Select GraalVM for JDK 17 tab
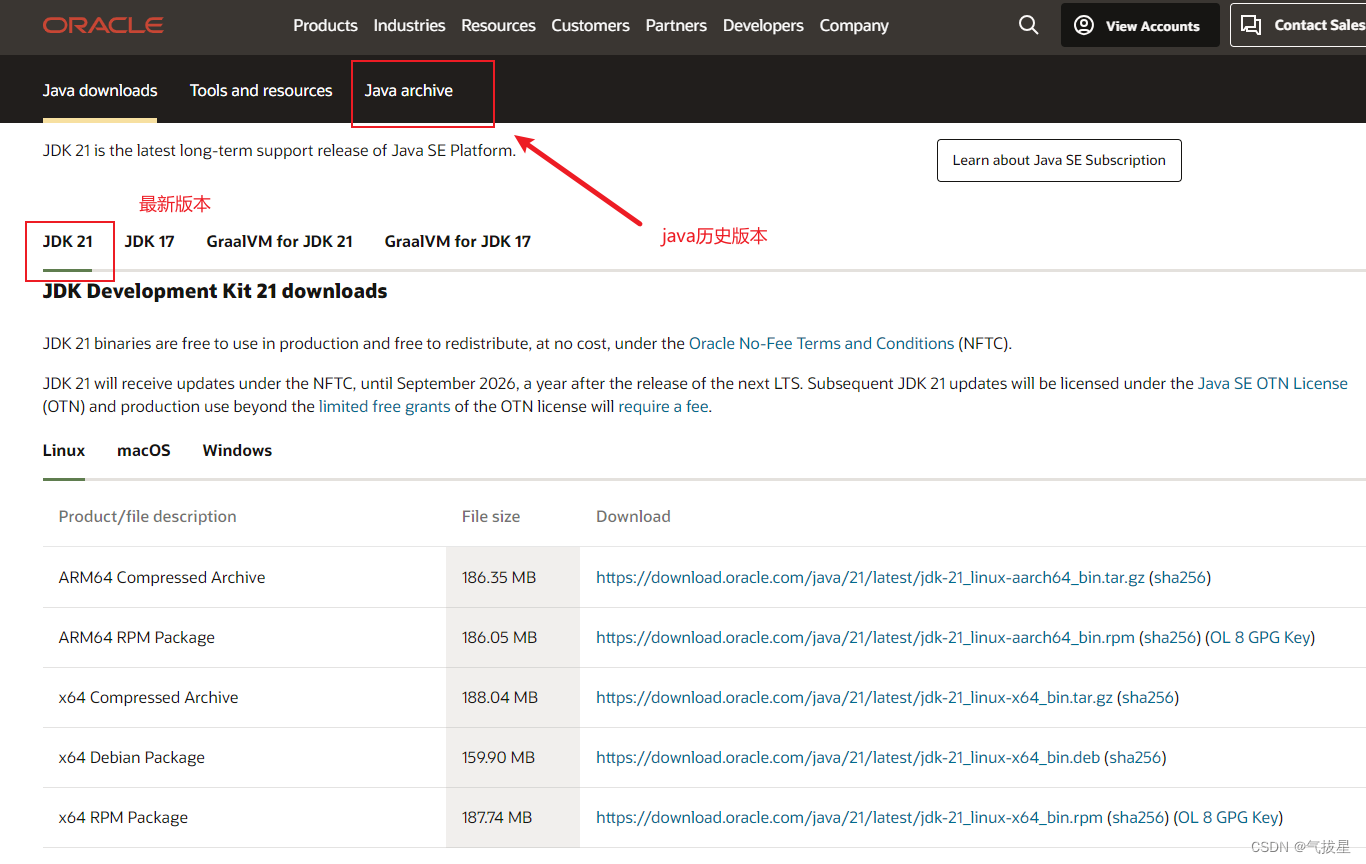The width and height of the screenshot is (1366, 864). pos(457,241)
